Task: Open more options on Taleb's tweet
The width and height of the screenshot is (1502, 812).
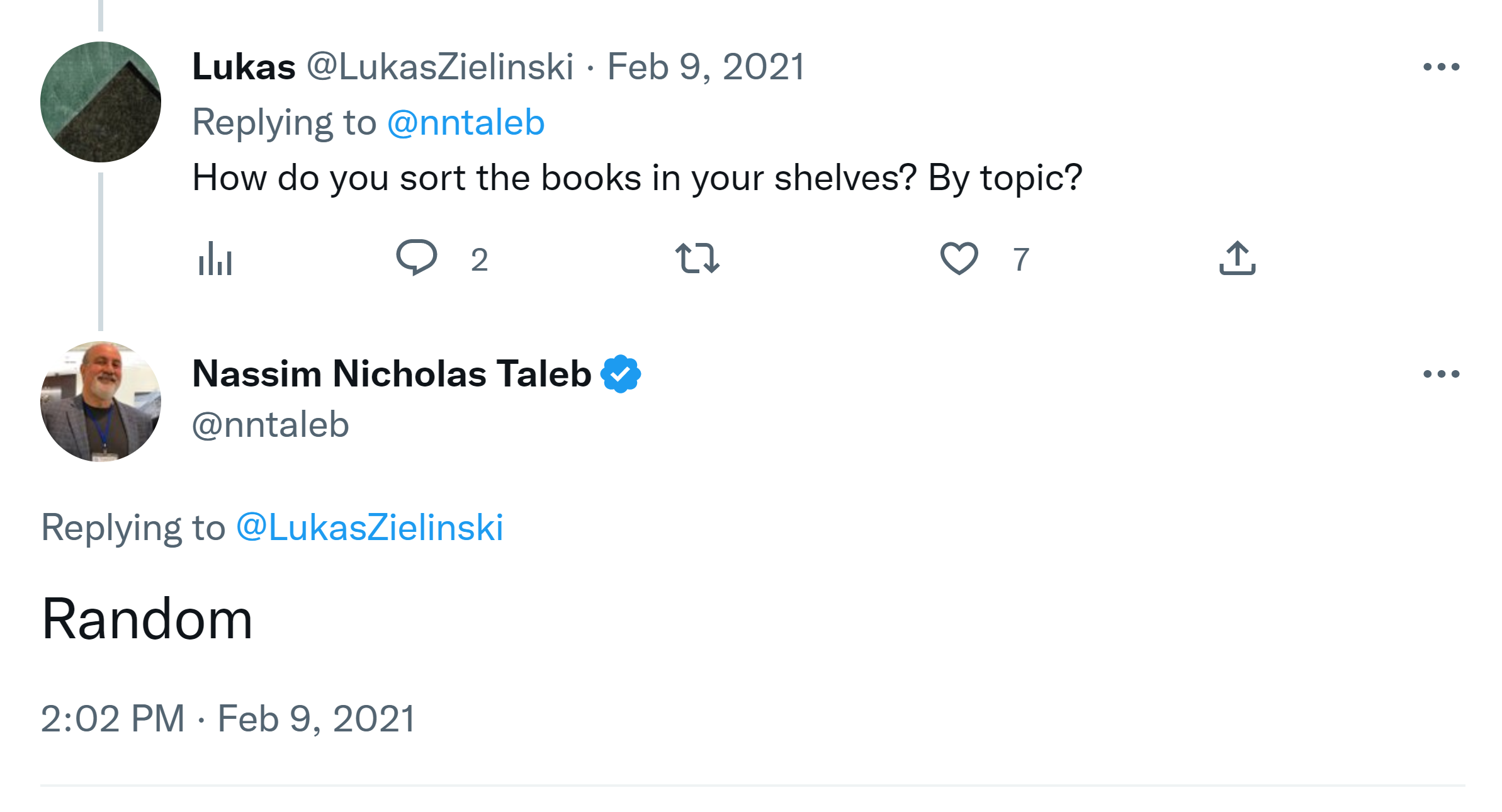Action: pyautogui.click(x=1441, y=374)
